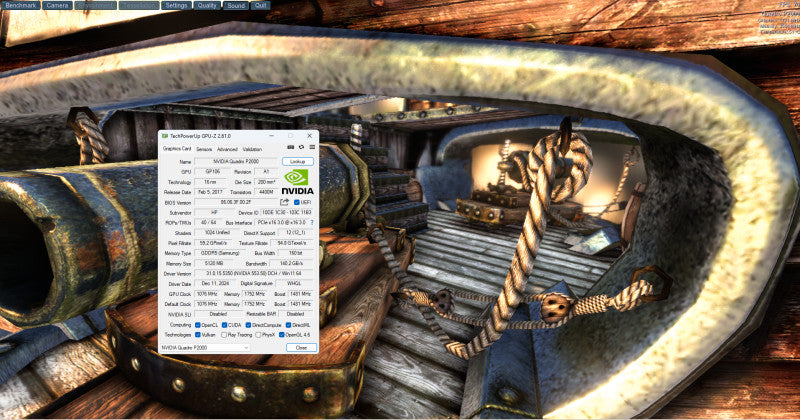Switch to the Graphics Card tab
The width and height of the screenshot is (800, 420).
(x=177, y=149)
